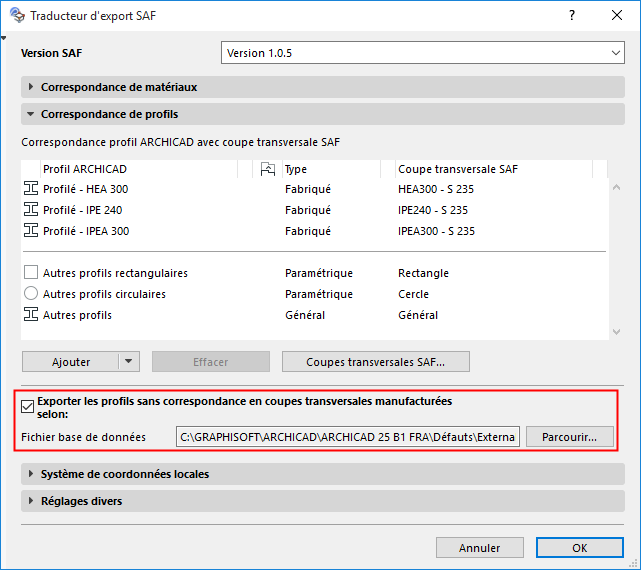641x570 pixels.
Task: Click the SAF translator title bar icon
Action: point(18,15)
